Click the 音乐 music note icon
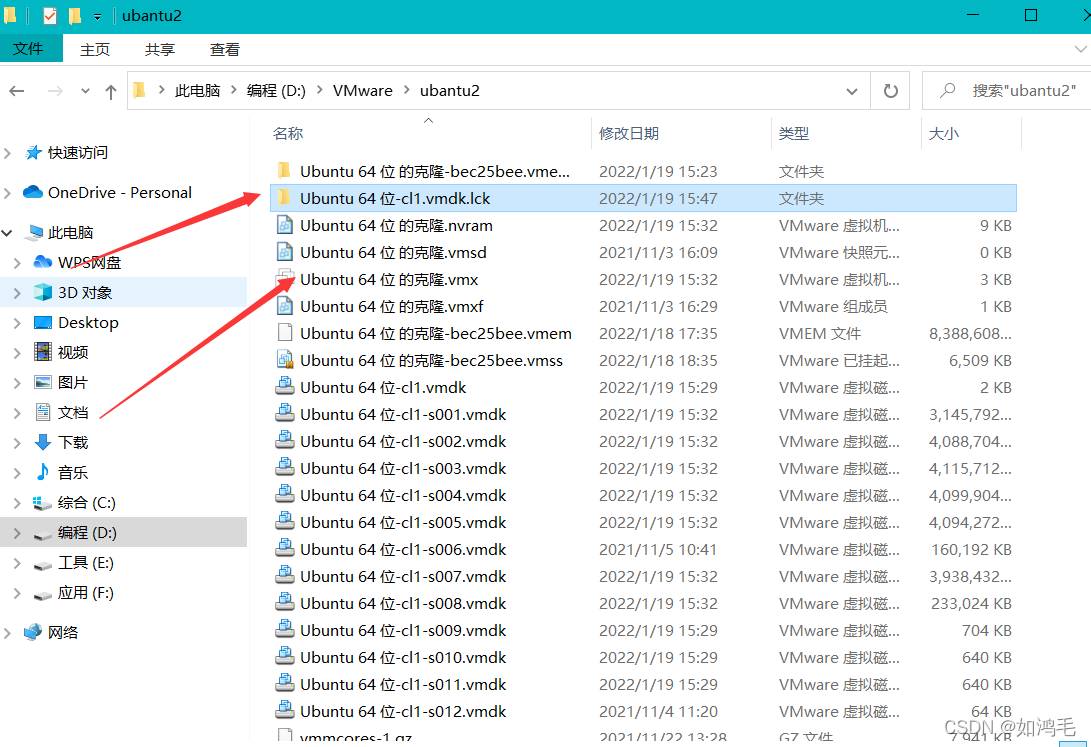 pos(43,472)
